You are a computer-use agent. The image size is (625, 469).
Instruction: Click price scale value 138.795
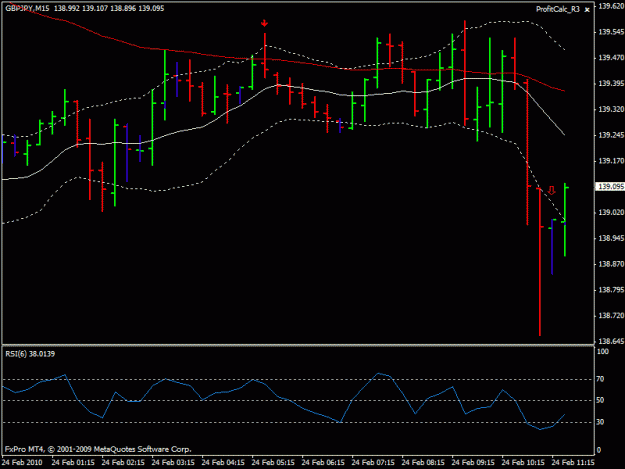tap(611, 290)
